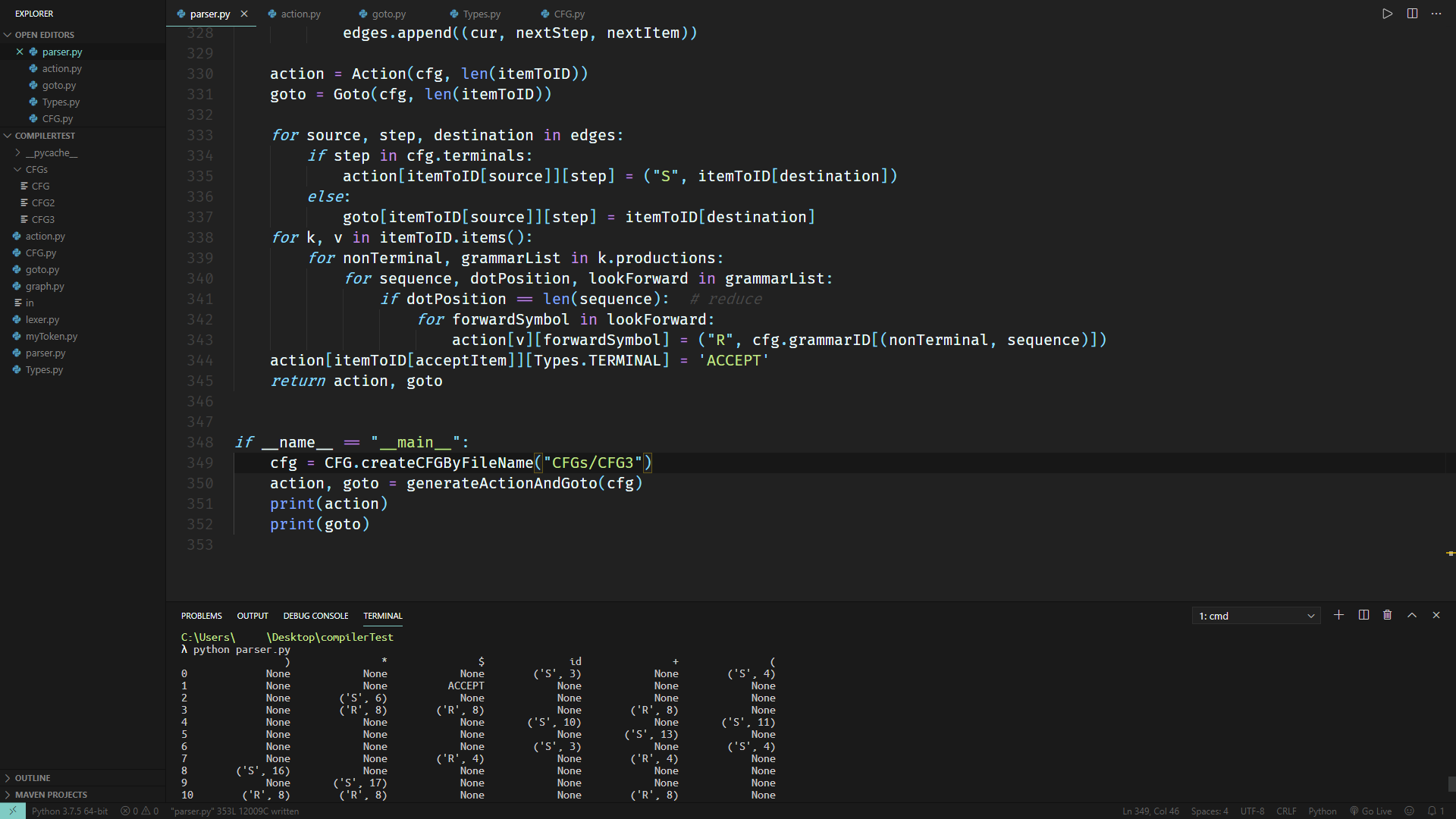Switch to the Output panel tab

tap(253, 616)
